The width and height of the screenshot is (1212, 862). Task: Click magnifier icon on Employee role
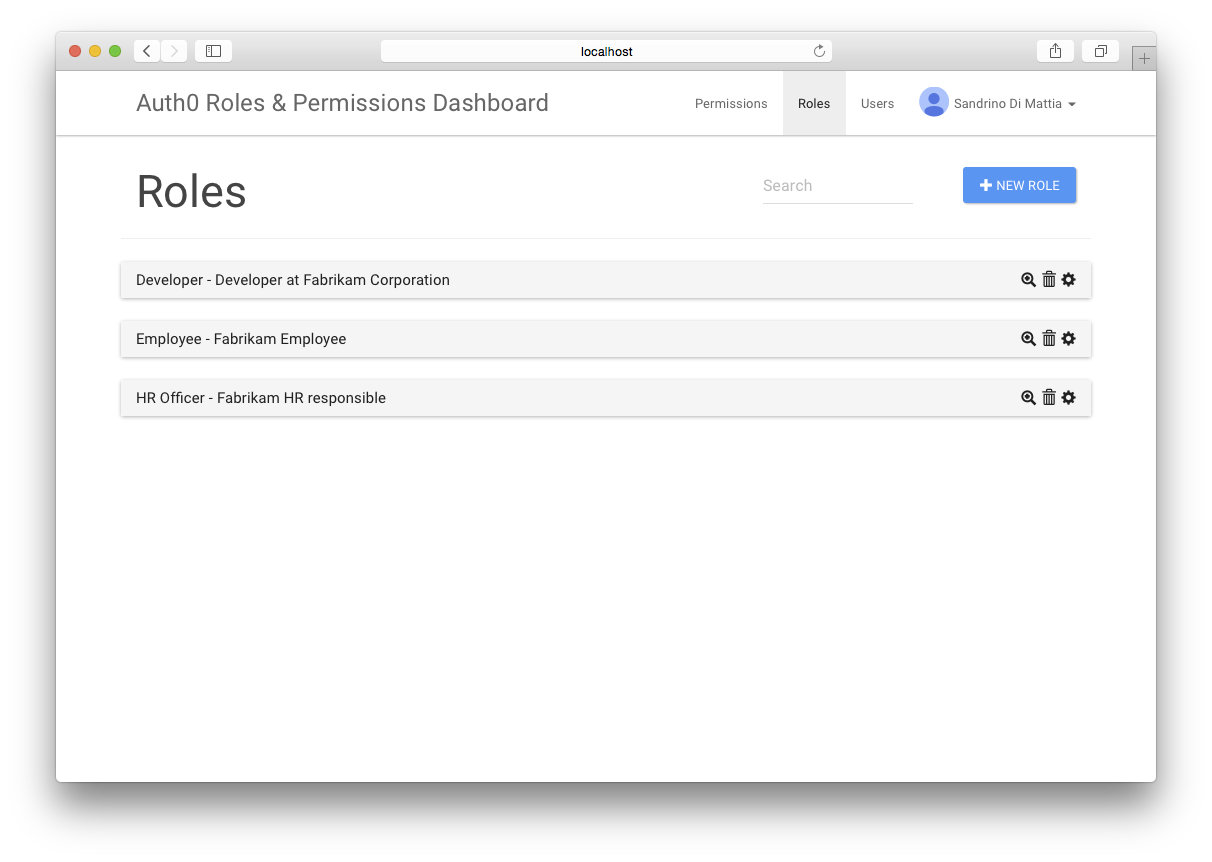(1028, 339)
